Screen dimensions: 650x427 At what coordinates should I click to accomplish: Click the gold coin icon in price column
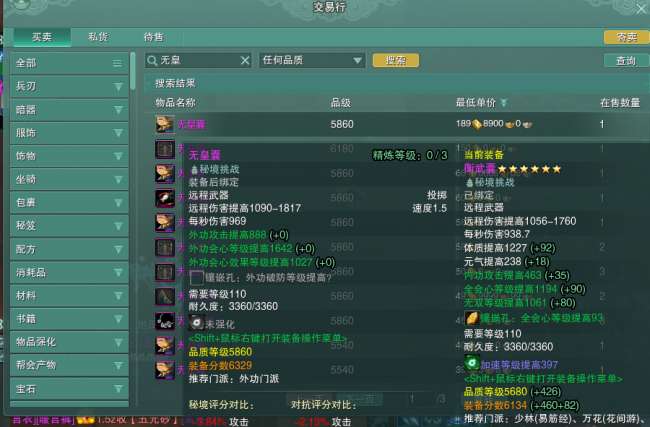(x=478, y=124)
